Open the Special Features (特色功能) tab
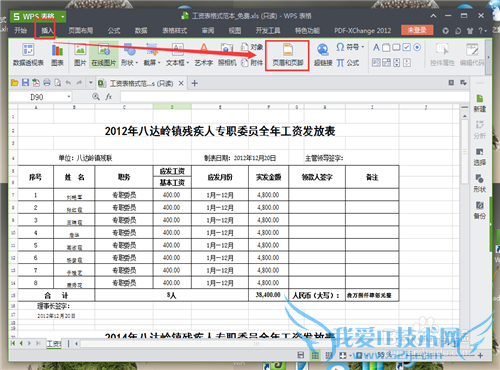 (x=307, y=31)
